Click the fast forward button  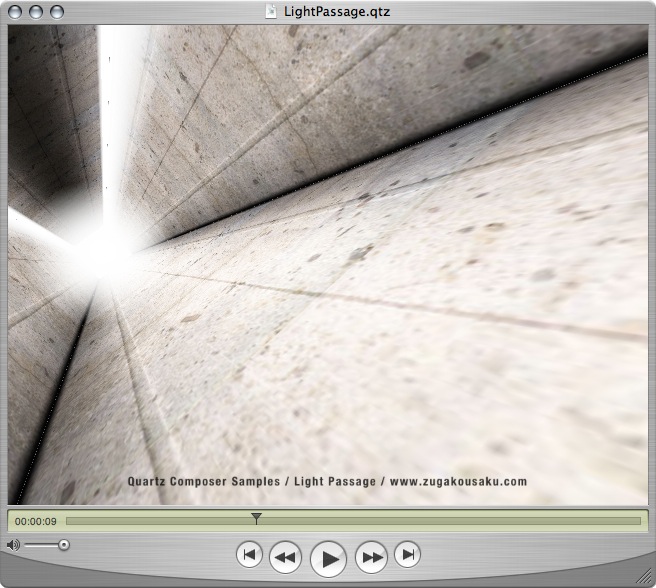point(372,557)
